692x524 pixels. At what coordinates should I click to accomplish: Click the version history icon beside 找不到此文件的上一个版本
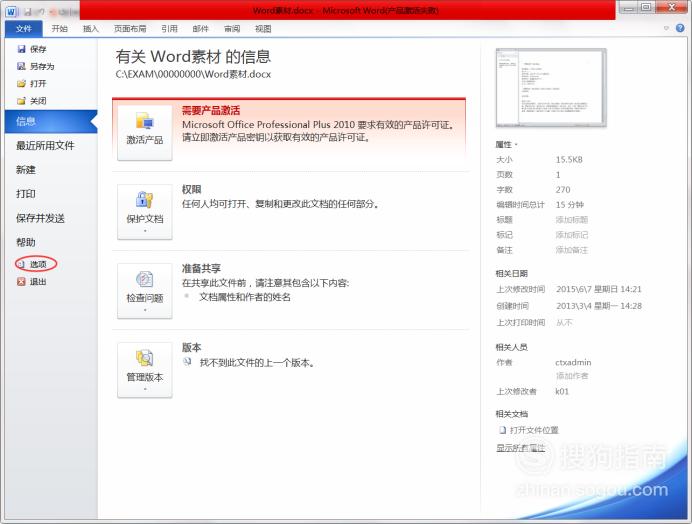point(188,362)
